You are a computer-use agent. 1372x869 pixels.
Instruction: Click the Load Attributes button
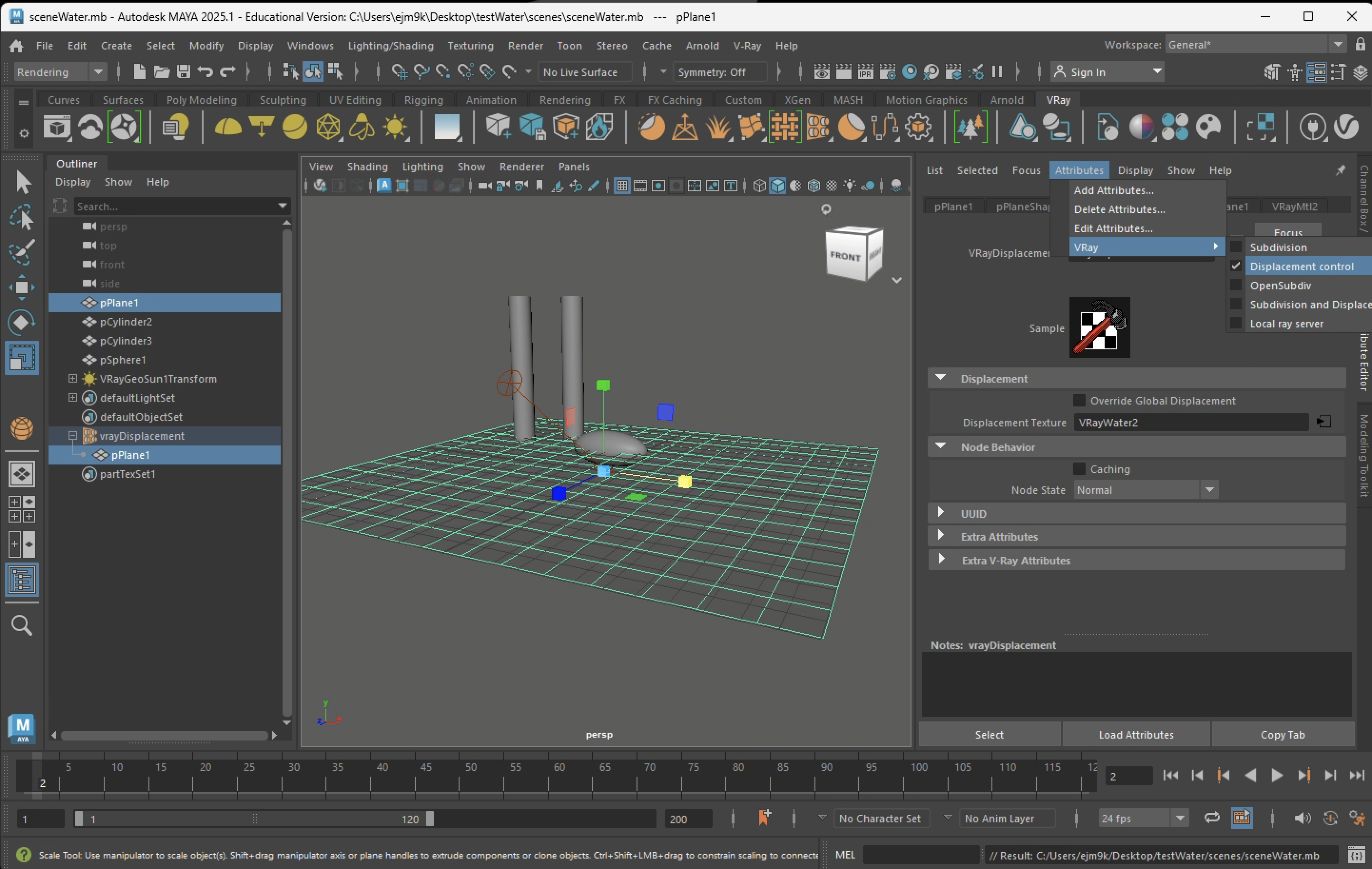(x=1136, y=734)
